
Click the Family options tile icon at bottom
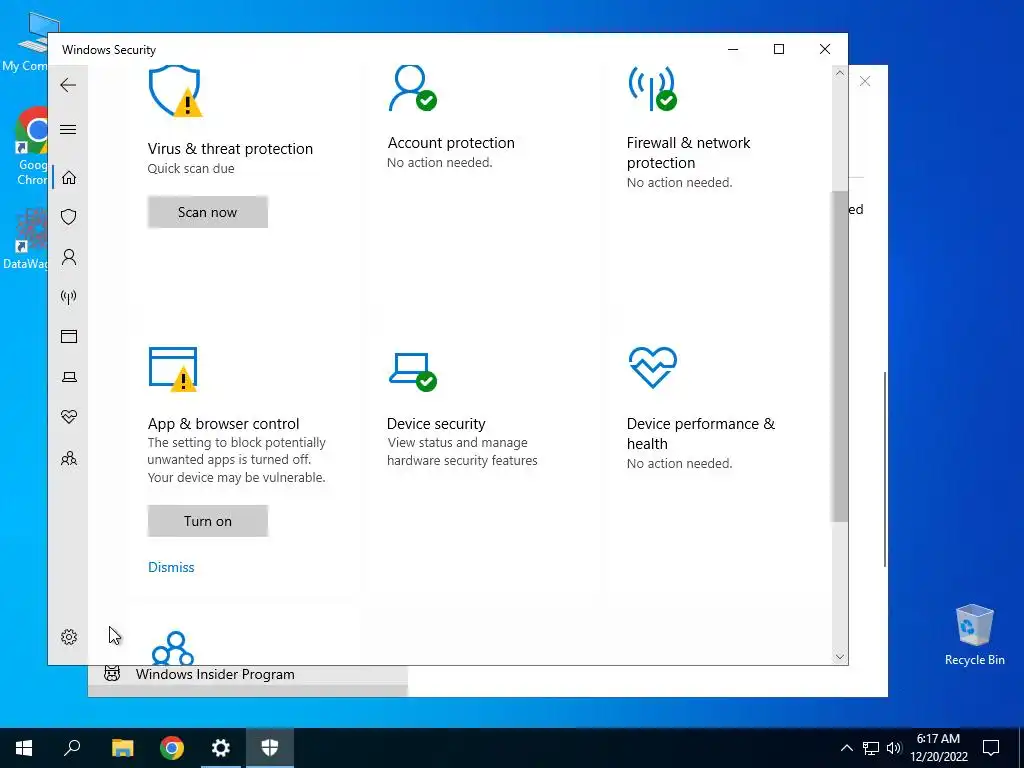173,648
